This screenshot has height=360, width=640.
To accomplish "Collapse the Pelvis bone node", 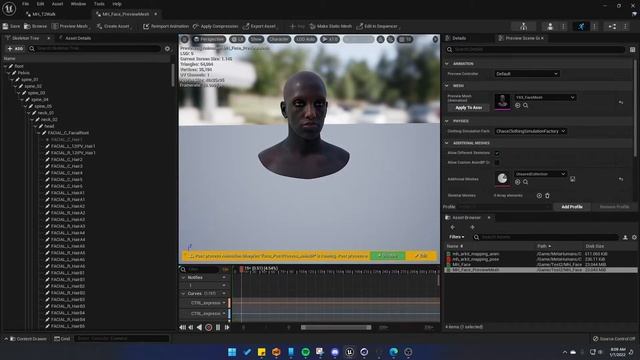I will [9, 73].
